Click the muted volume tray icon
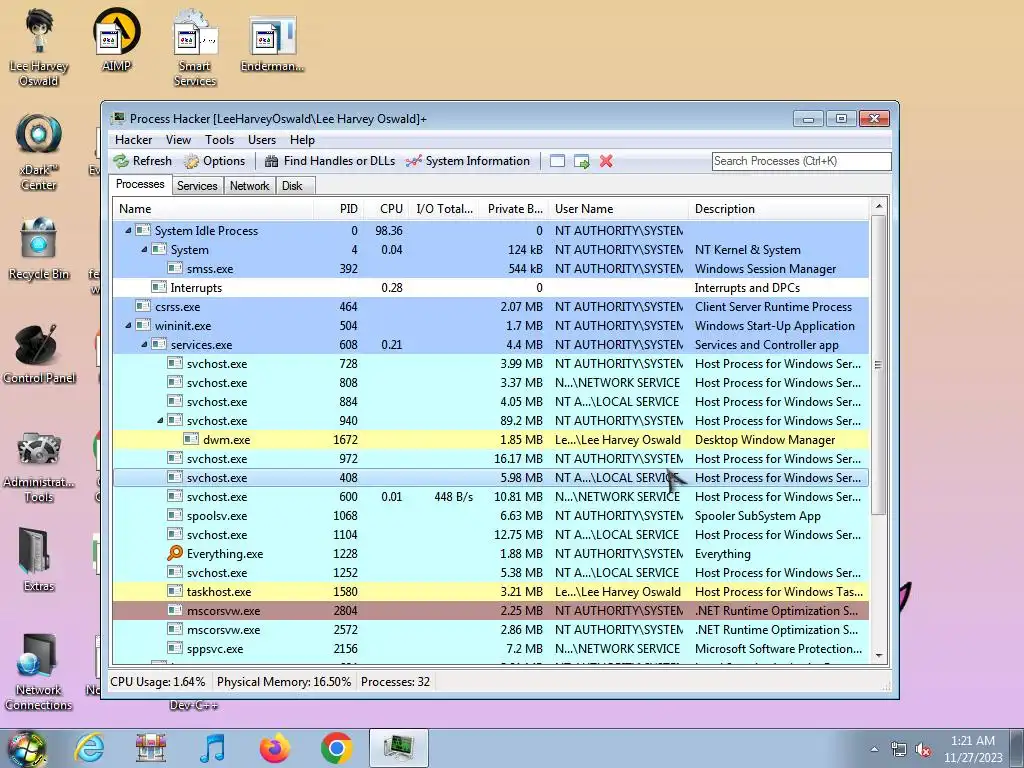The image size is (1024, 768). [923, 750]
